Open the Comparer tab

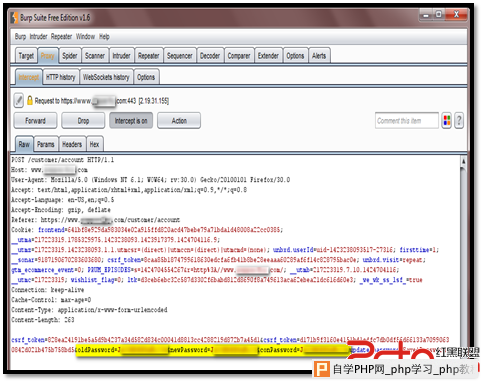pyautogui.click(x=239, y=56)
